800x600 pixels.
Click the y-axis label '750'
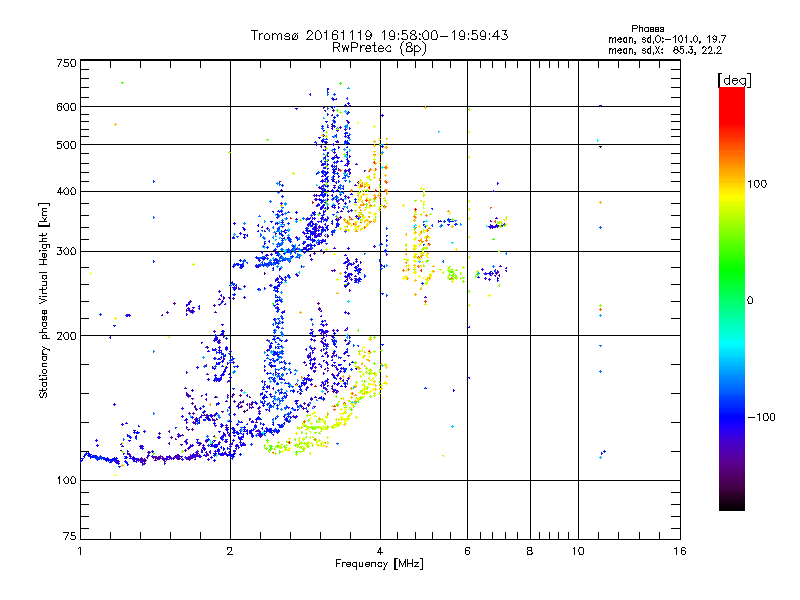(x=66, y=63)
